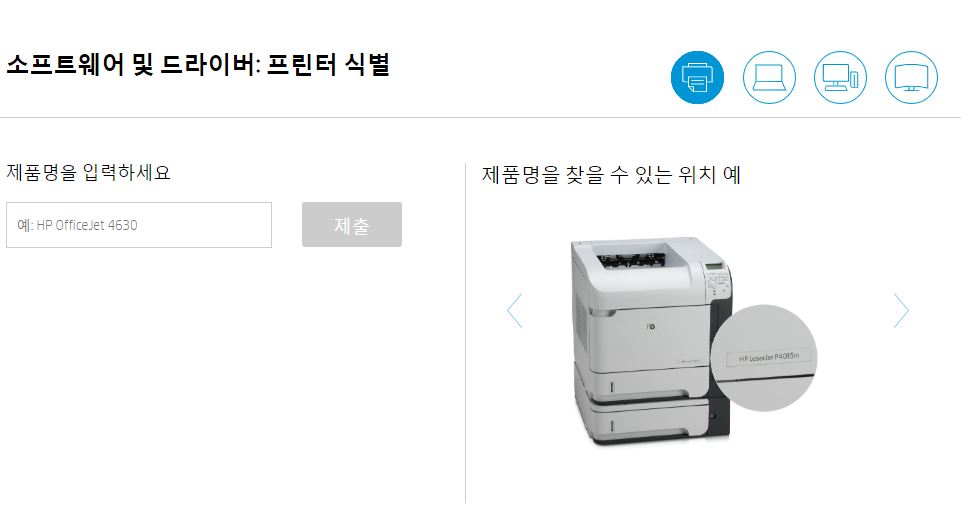Click the 제품명을 찾을 수 있는 위치 예 heading

point(611,174)
